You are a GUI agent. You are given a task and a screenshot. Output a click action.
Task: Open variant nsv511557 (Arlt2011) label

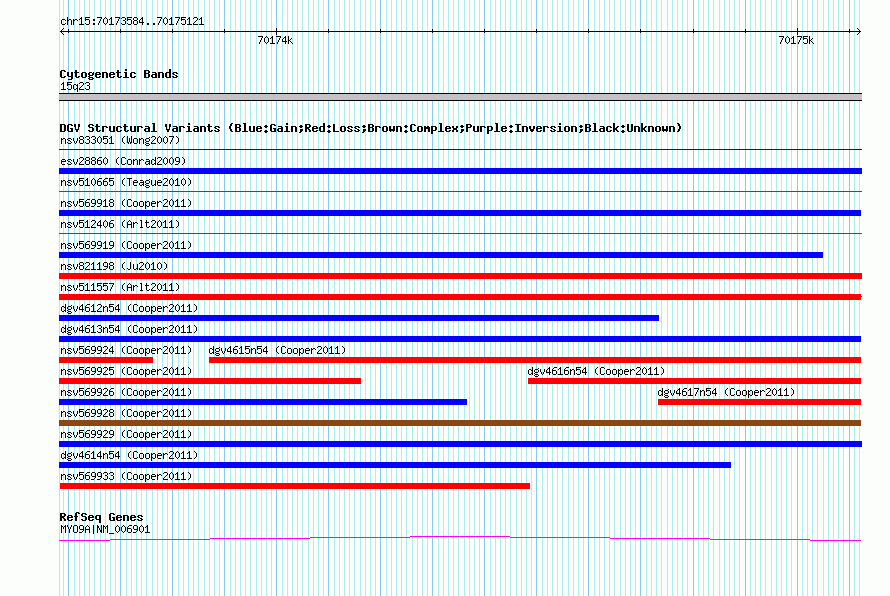coord(120,287)
